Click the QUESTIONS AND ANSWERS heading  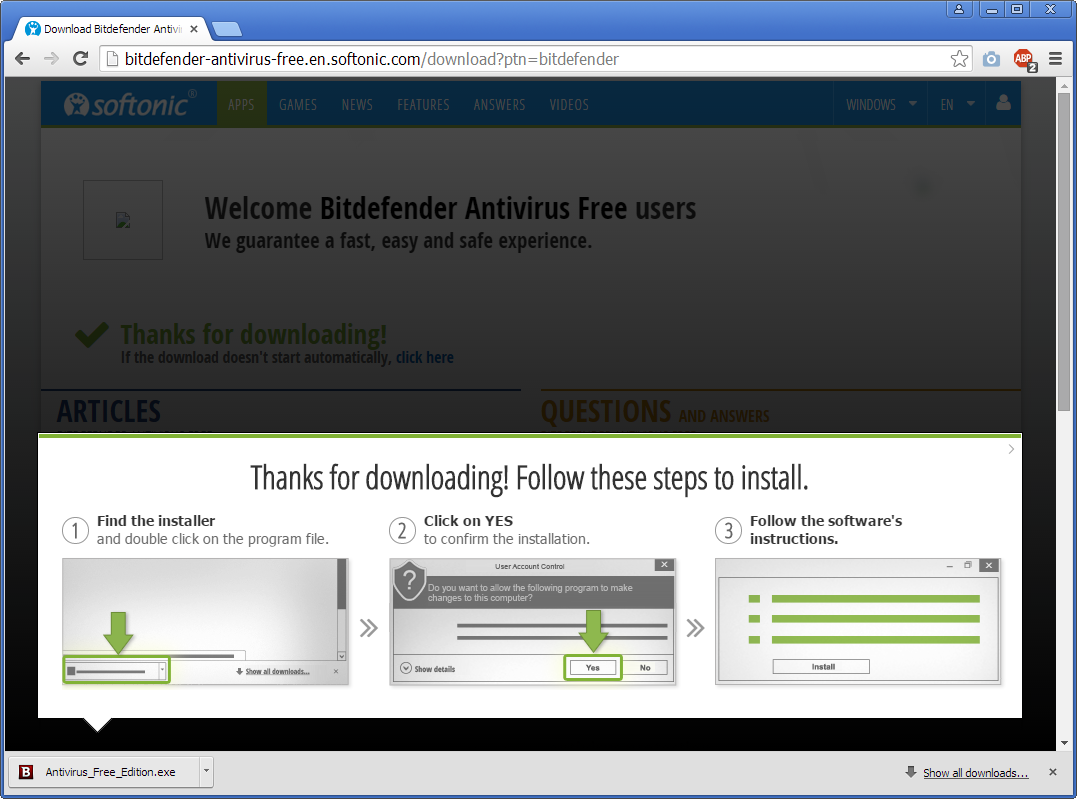tap(655, 412)
